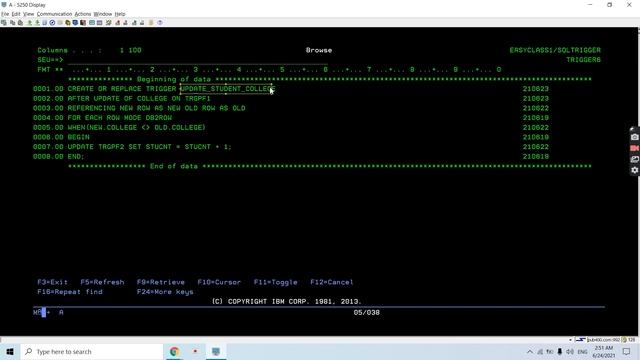
Task: Open the View menu
Action: coord(29,14)
